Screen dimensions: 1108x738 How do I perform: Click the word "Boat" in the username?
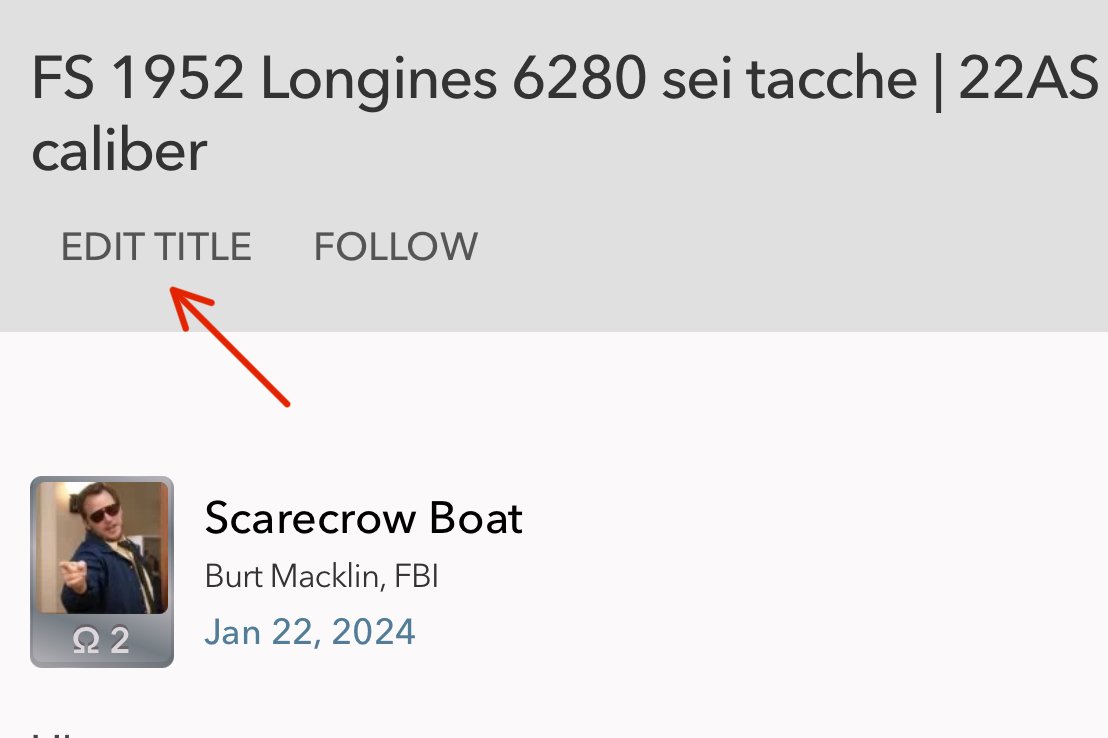click(476, 518)
